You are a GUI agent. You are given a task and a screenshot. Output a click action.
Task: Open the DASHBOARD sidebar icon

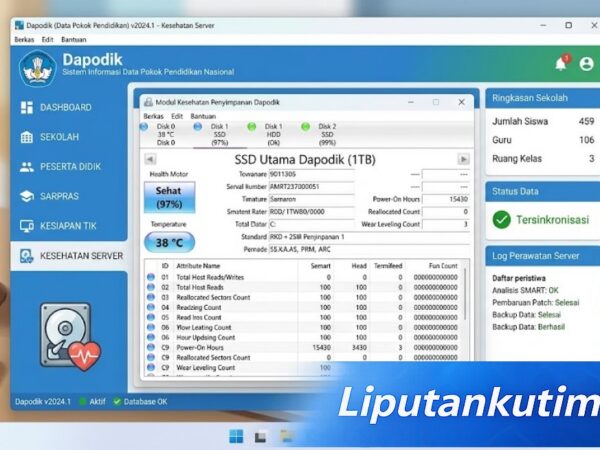click(x=26, y=108)
